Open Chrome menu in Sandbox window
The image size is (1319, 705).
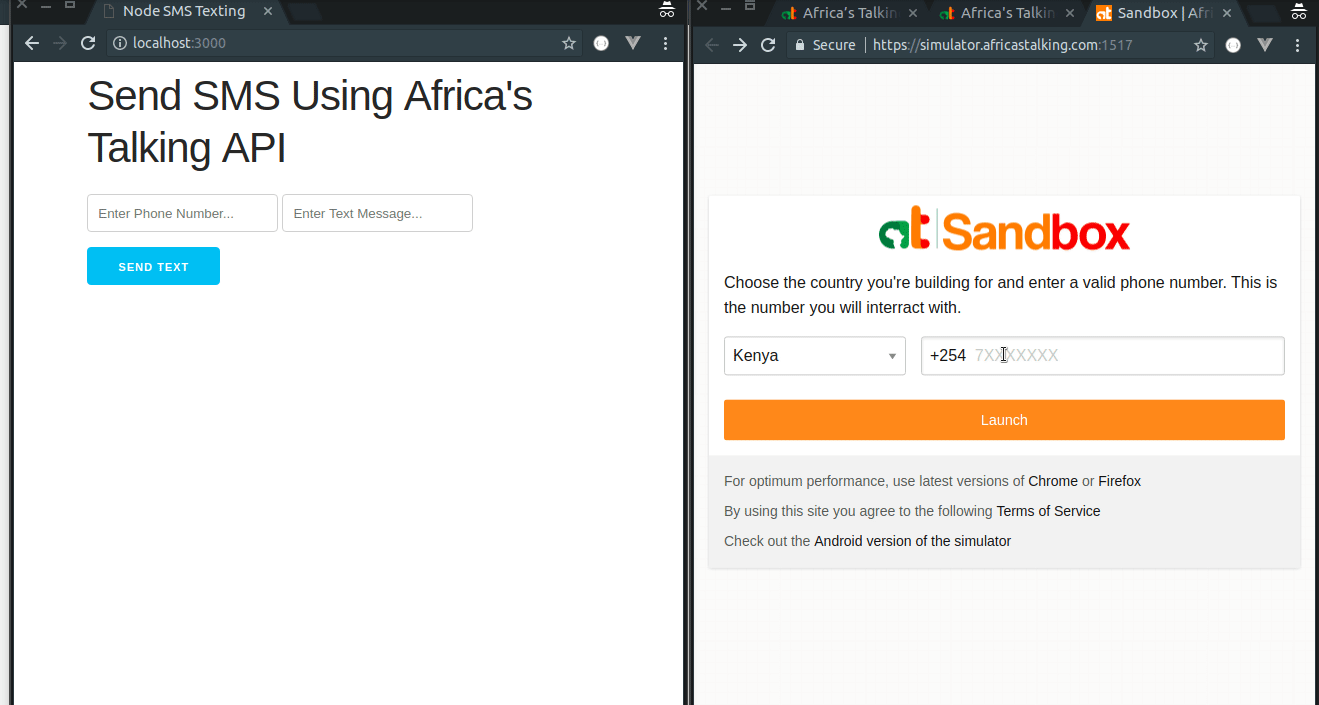coord(1298,45)
